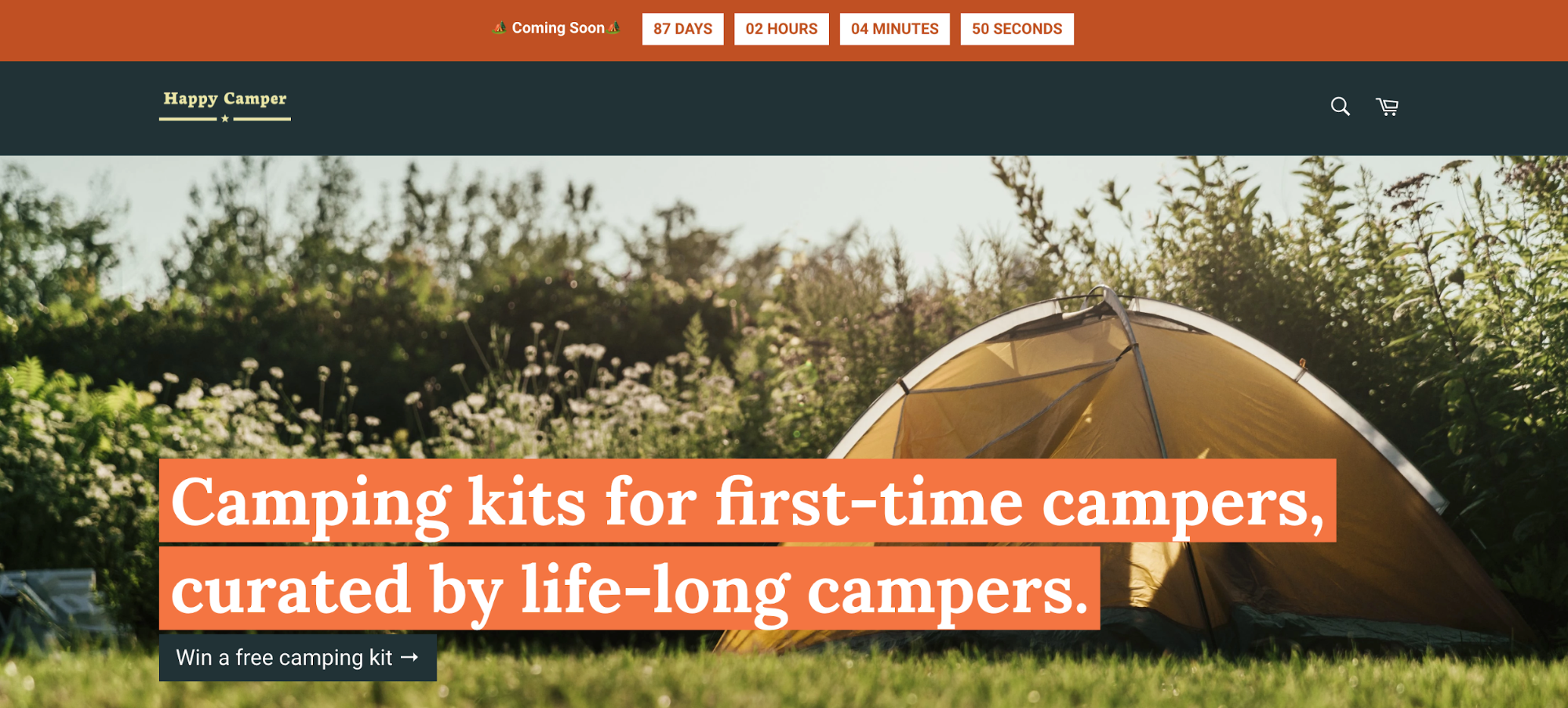The width and height of the screenshot is (1568, 708).
Task: Click the headline Camping kits for first-time campers
Action: (x=748, y=501)
